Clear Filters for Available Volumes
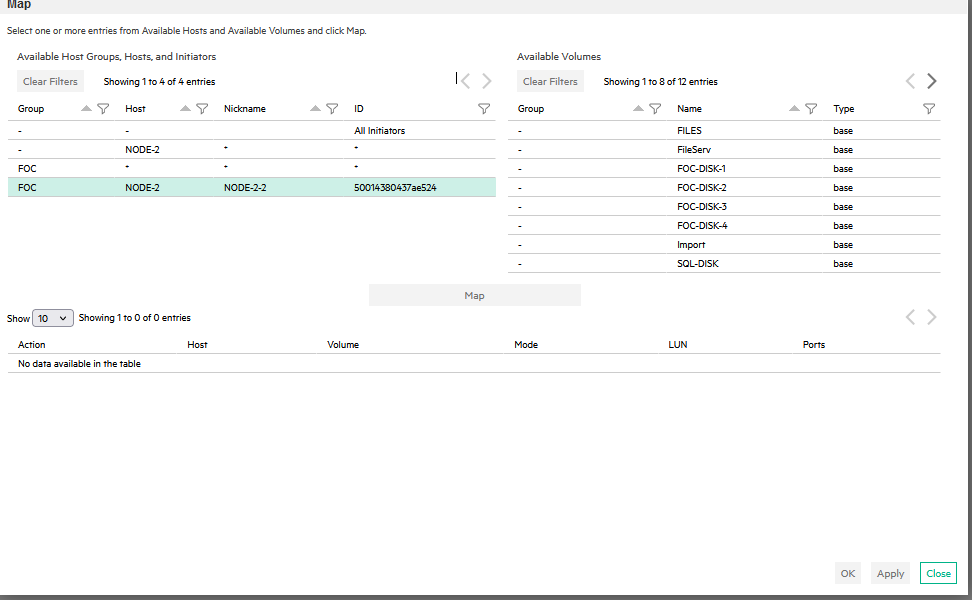The image size is (972, 600). coord(550,81)
